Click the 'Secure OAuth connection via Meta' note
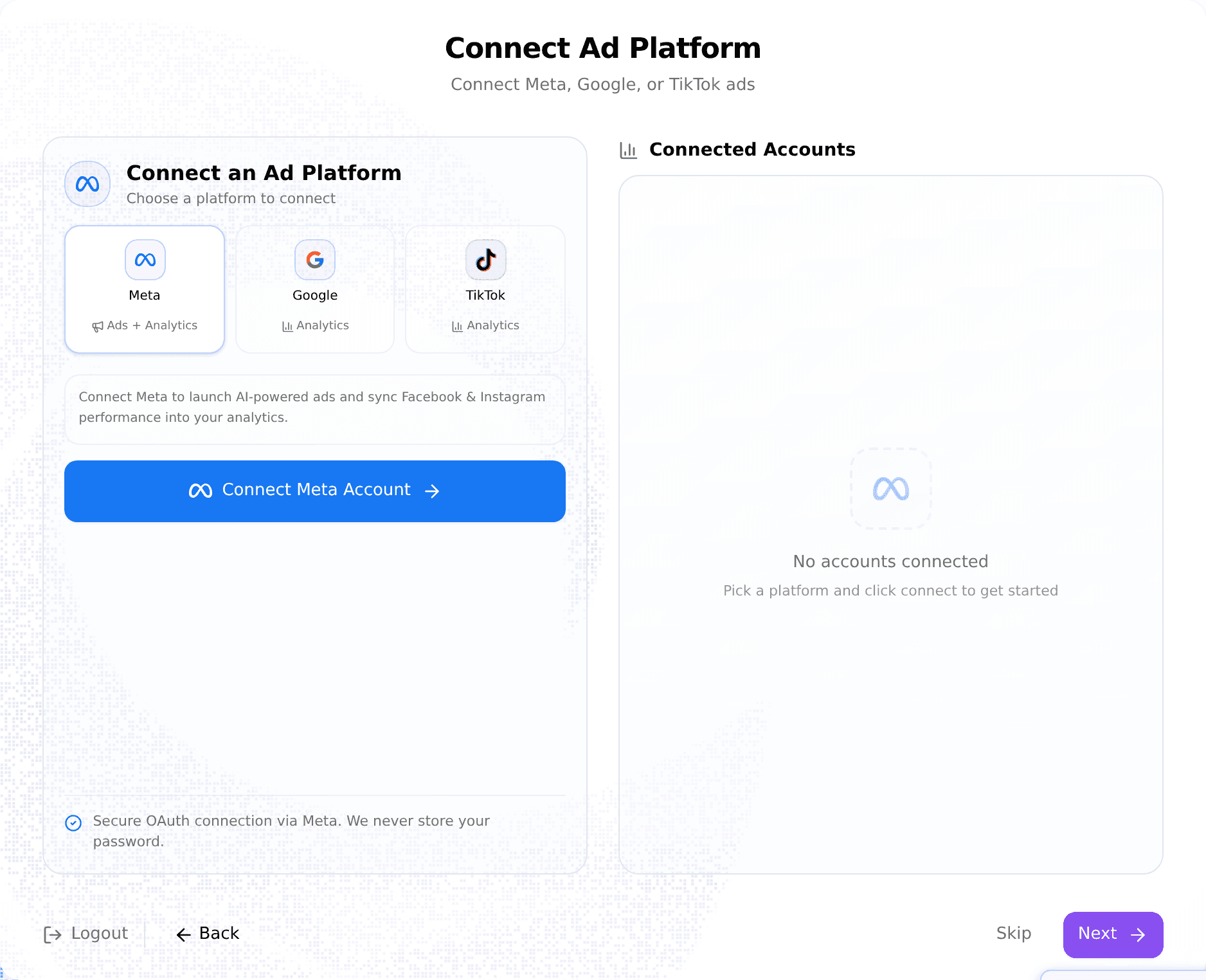Viewport: 1206px width, 980px height. (x=291, y=831)
